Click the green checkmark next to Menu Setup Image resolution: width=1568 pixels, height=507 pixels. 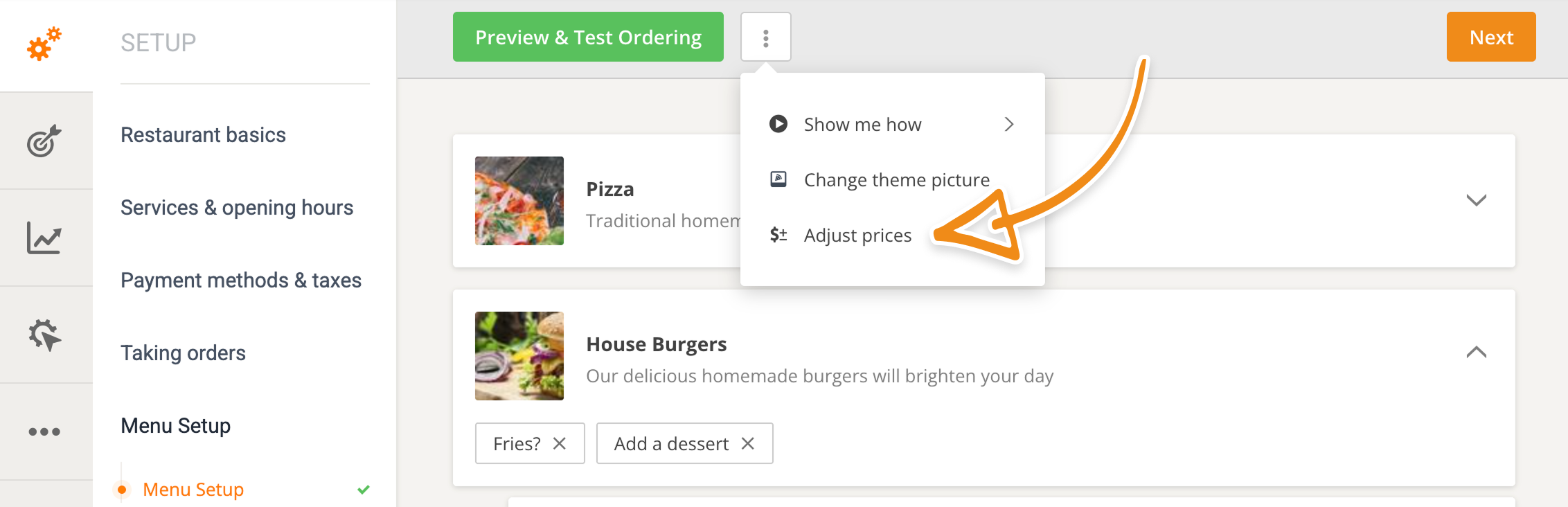(363, 490)
